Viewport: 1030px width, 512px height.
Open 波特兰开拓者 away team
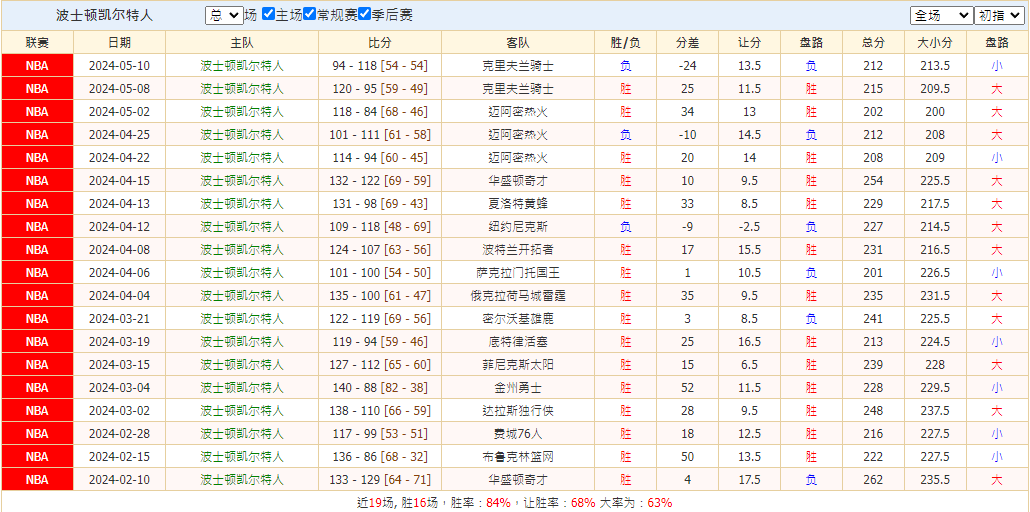[x=518, y=250]
